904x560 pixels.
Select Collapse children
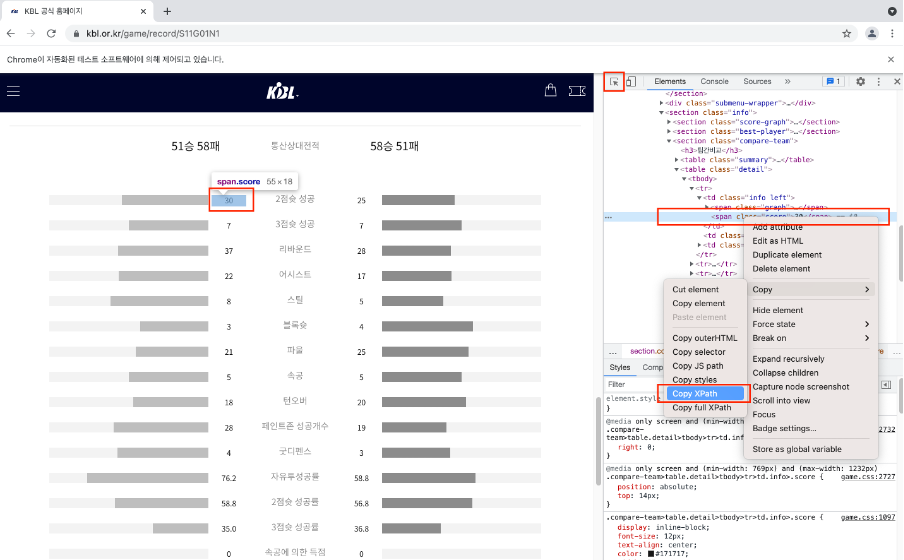(785, 373)
